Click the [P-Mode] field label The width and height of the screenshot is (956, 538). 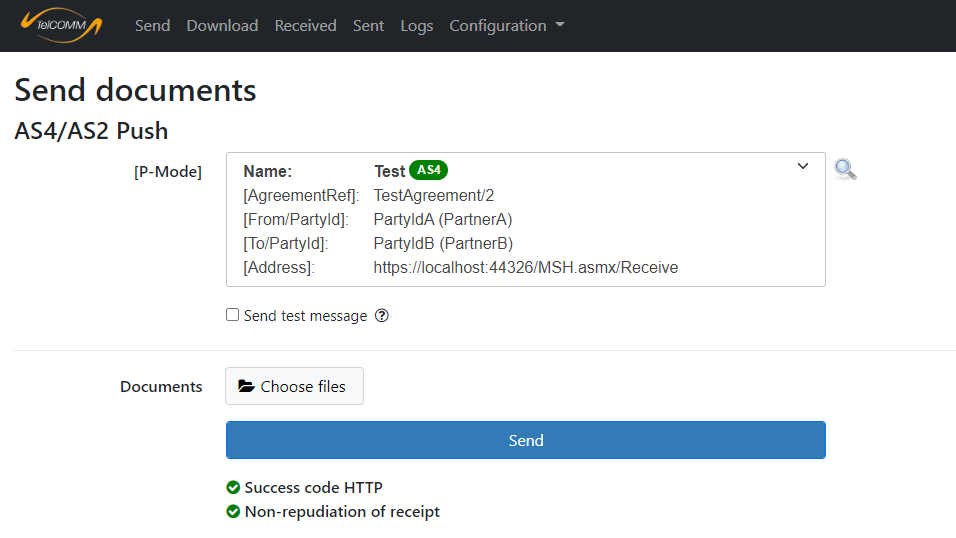click(x=168, y=172)
